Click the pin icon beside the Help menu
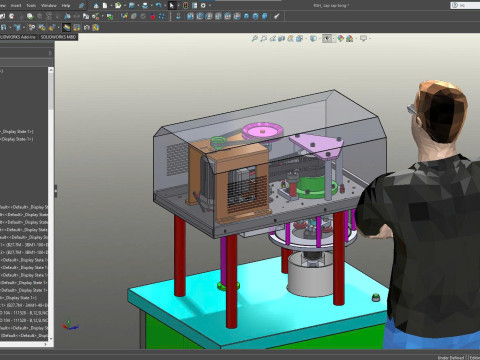 point(81,6)
